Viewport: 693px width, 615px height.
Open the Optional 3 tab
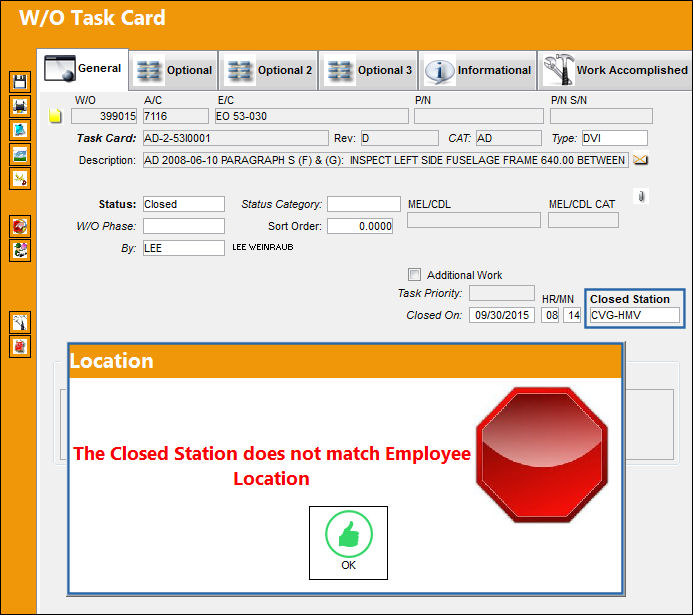pyautogui.click(x=369, y=70)
